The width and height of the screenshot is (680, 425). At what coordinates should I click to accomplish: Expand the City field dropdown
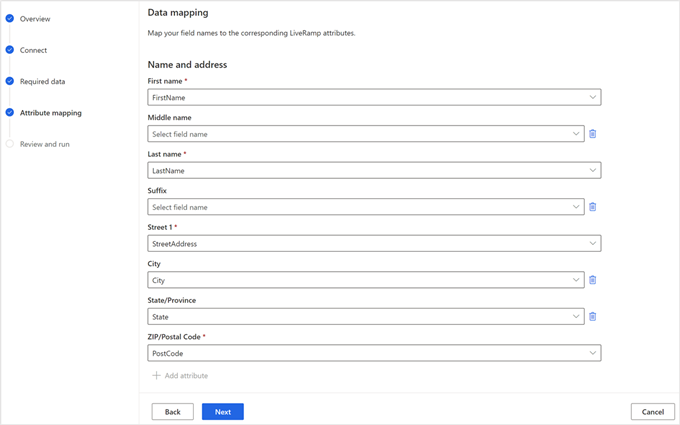366,280
